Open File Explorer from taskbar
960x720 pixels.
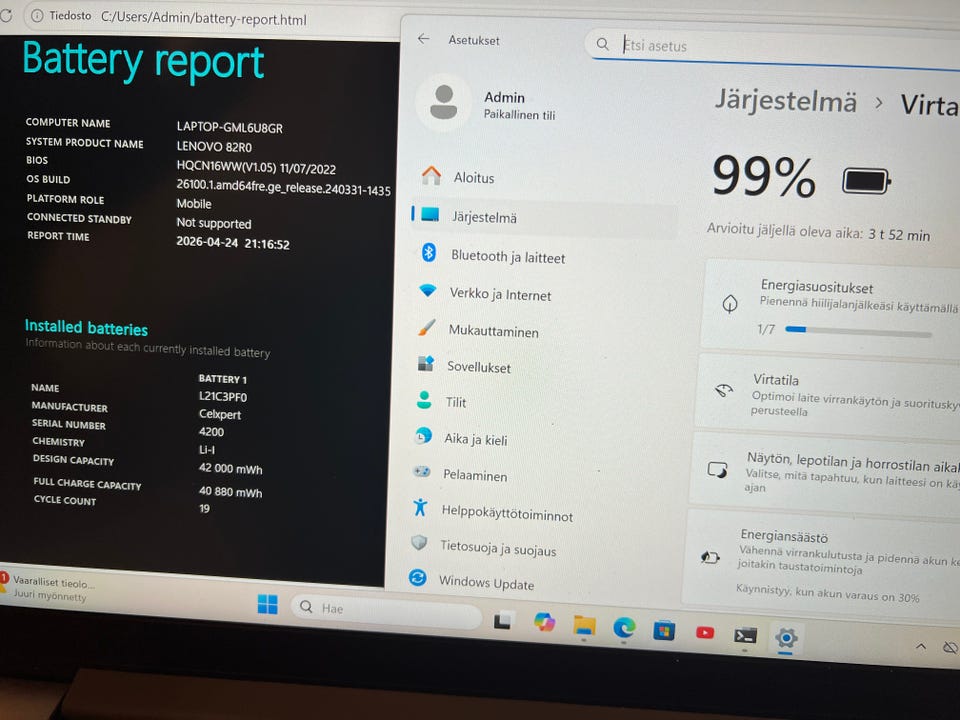click(x=584, y=625)
